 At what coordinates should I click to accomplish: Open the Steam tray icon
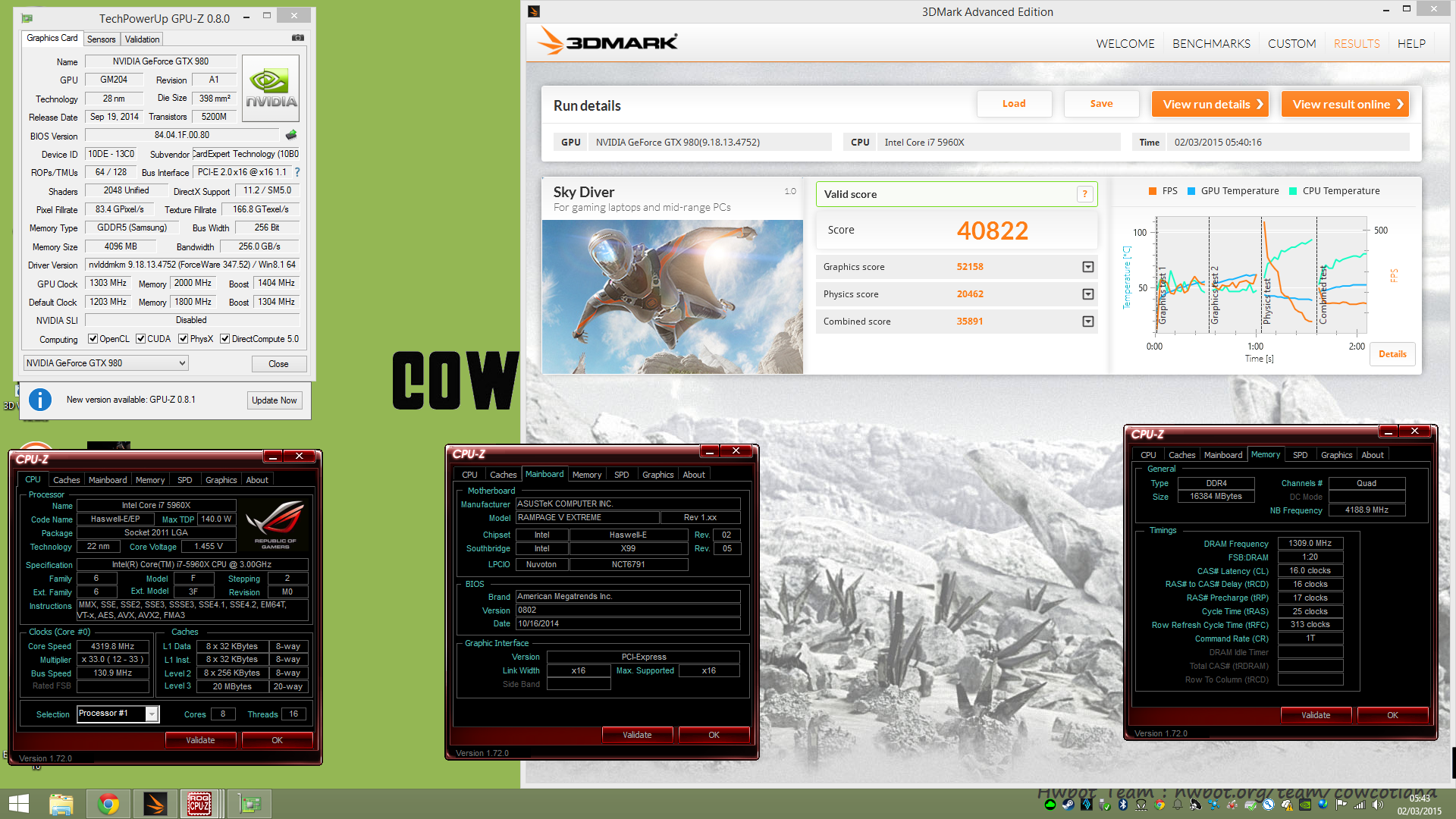pos(1068,805)
